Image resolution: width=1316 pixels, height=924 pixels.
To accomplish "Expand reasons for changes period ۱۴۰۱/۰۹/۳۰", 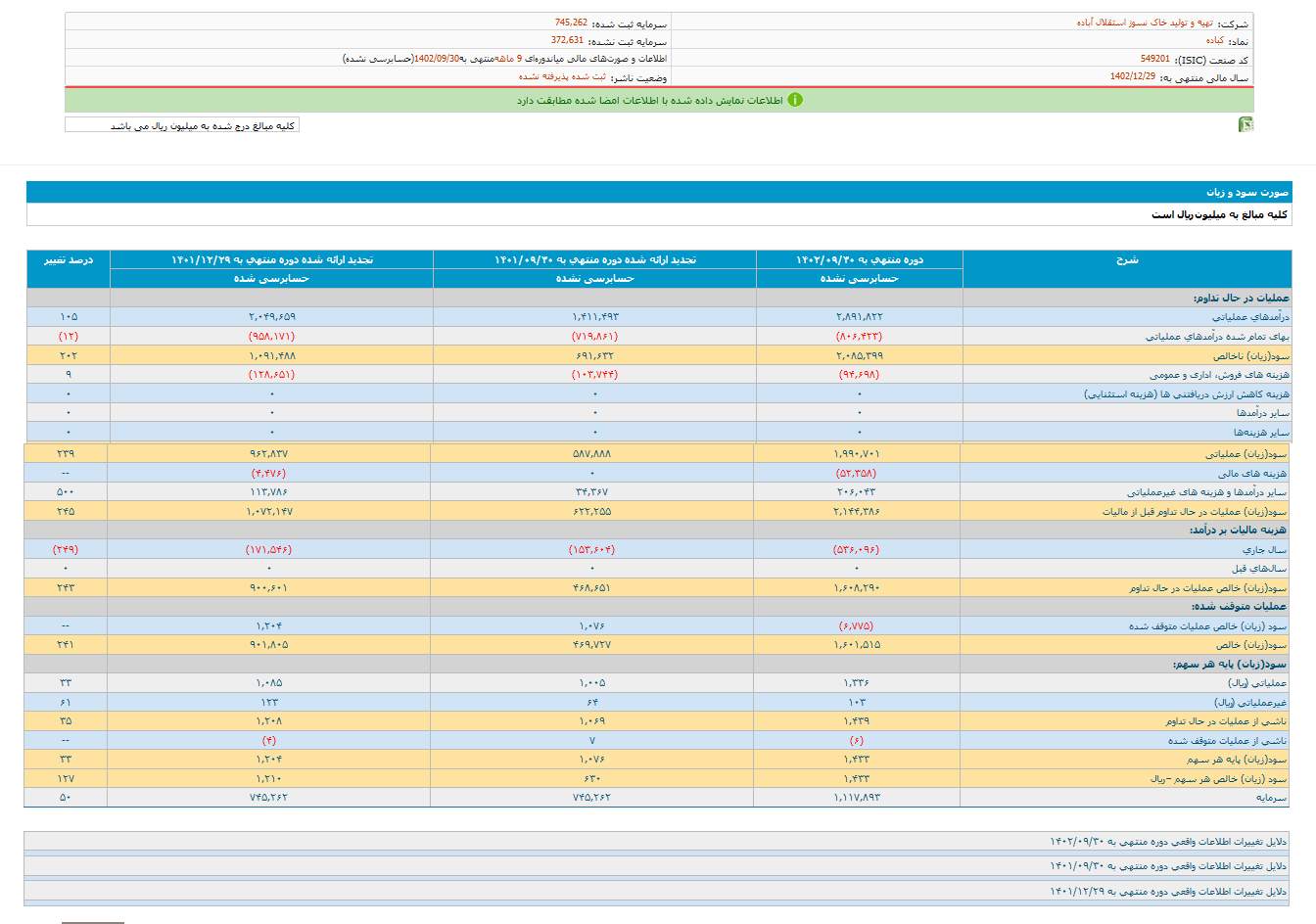I will coord(1167,866).
